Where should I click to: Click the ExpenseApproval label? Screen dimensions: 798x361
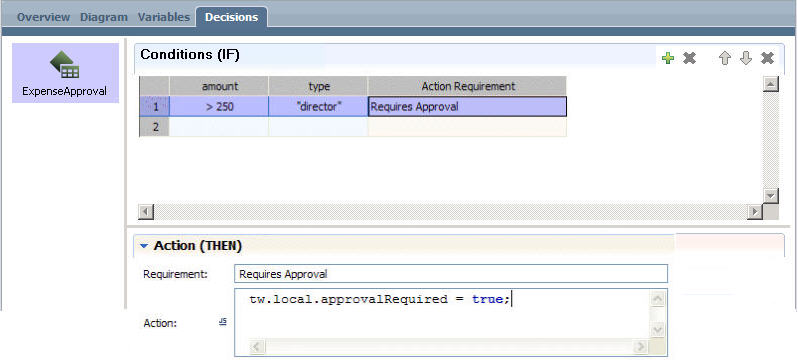(65, 92)
